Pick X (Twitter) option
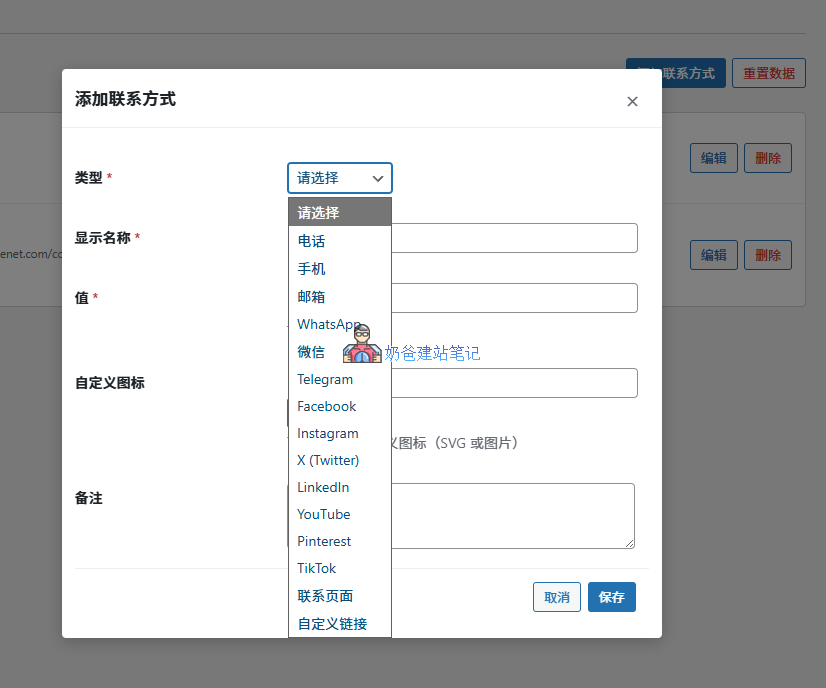 click(328, 460)
